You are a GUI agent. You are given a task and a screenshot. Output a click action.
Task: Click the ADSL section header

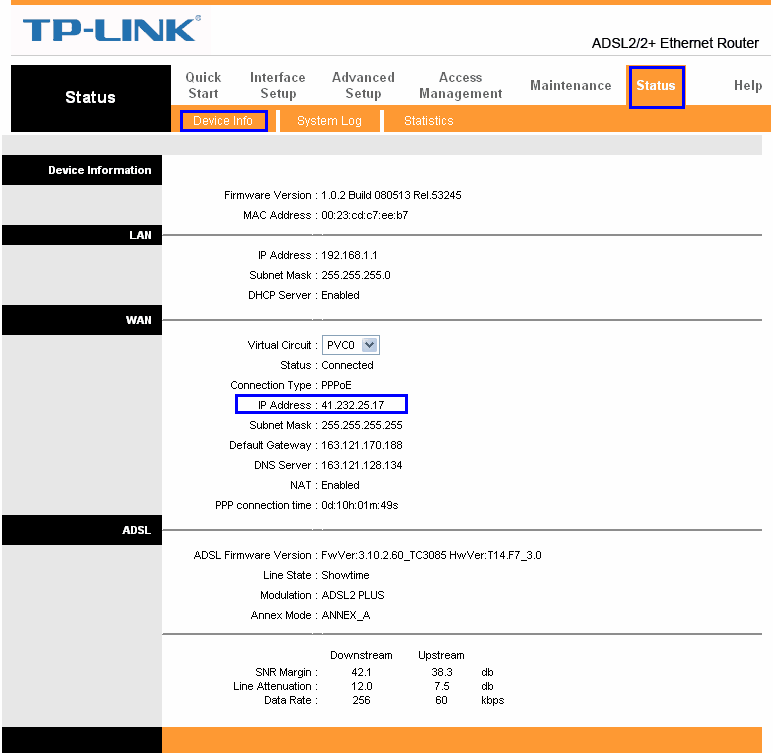(82, 530)
